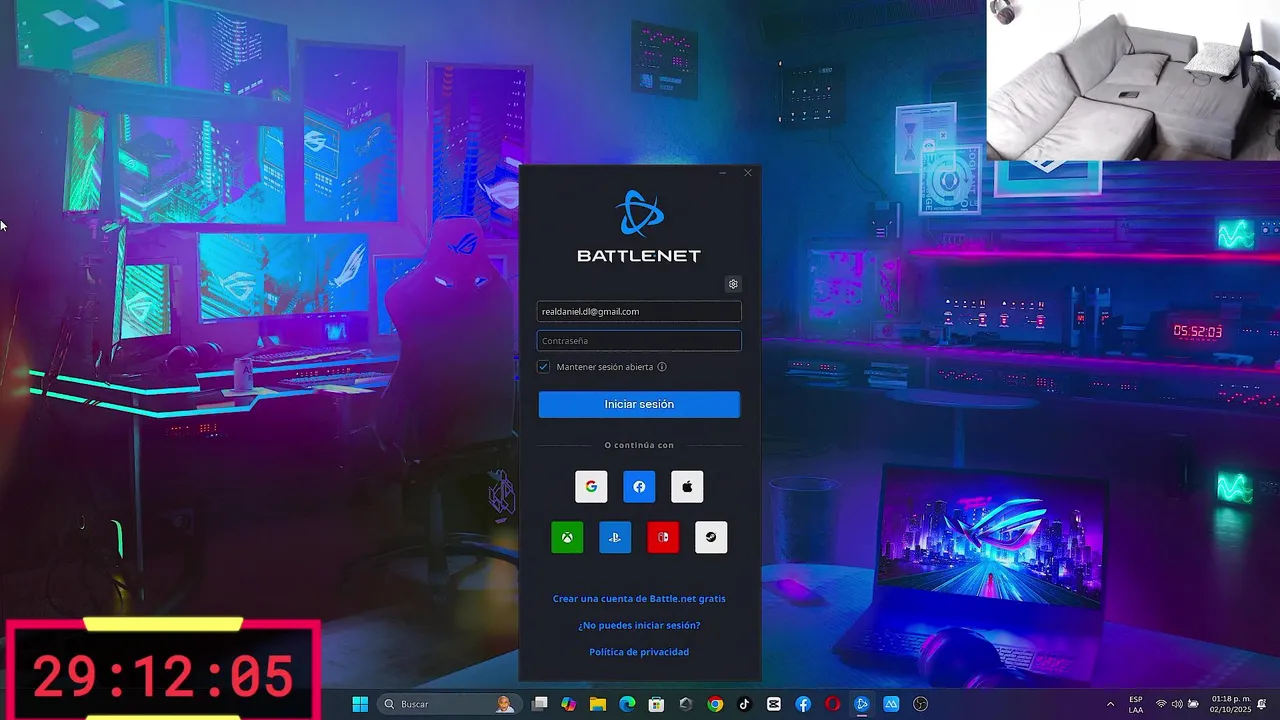The width and height of the screenshot is (1280, 720).
Task: Open Google Chrome from taskbar
Action: point(715,704)
